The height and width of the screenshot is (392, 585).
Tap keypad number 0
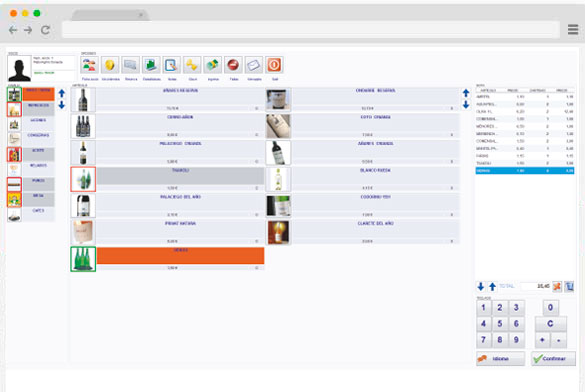tap(550, 307)
